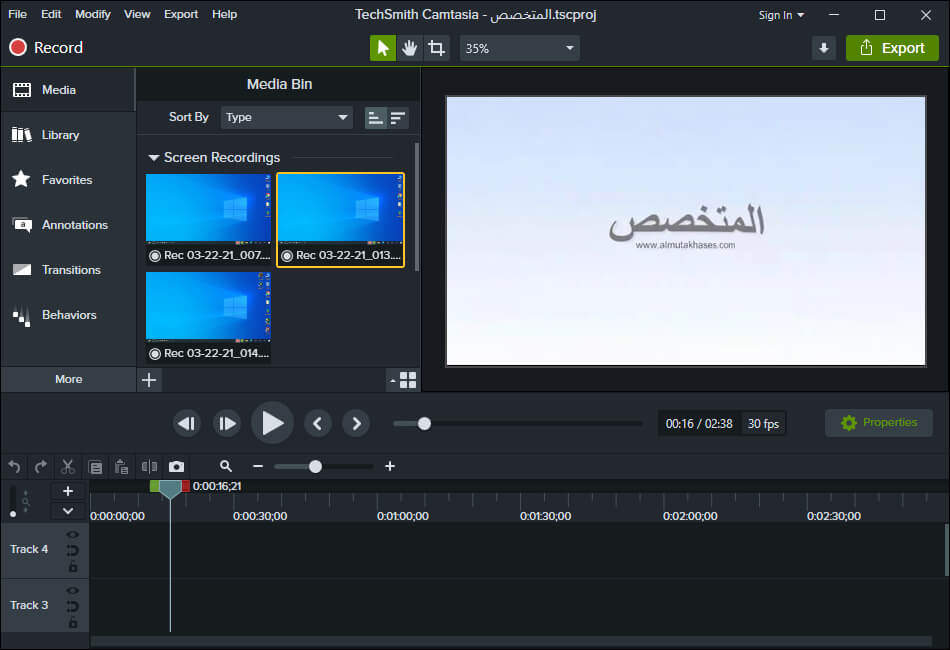Step forward to next frame
Viewport: 950px width, 650px height.
click(227, 423)
